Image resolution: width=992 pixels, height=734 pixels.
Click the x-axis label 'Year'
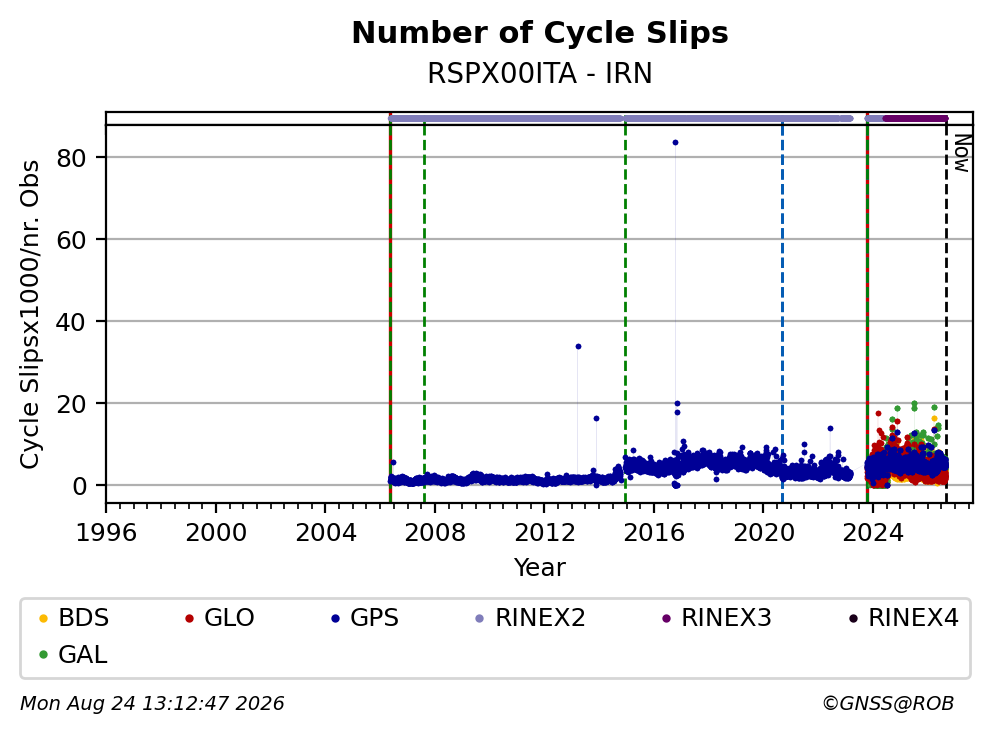pyautogui.click(x=540, y=568)
